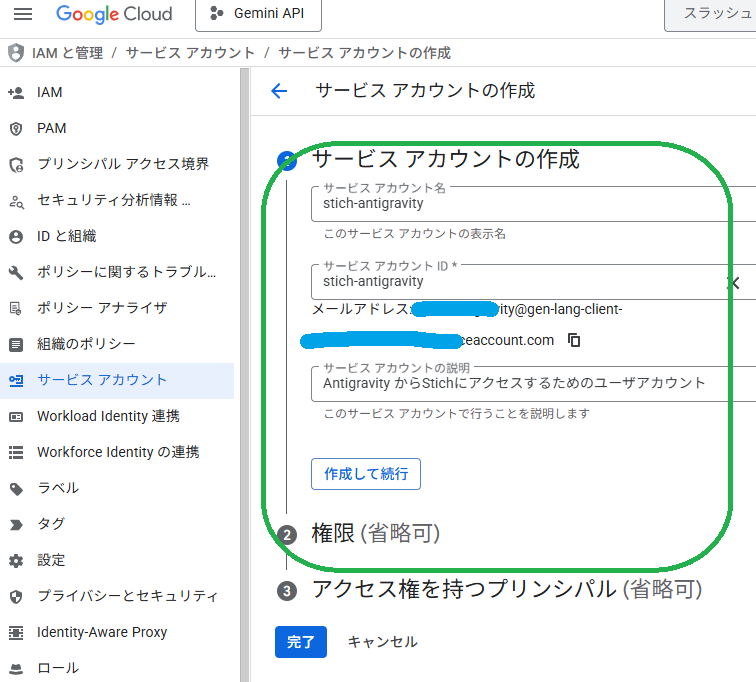Click the キャンセル button
This screenshot has width=756, height=682.
point(382,642)
